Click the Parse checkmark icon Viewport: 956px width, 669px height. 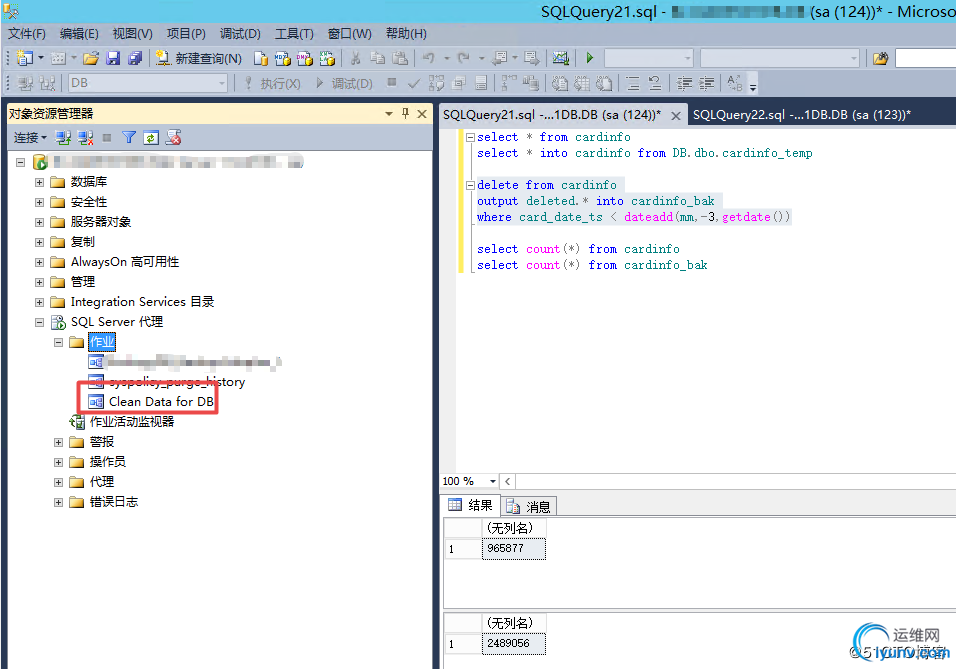[x=414, y=83]
